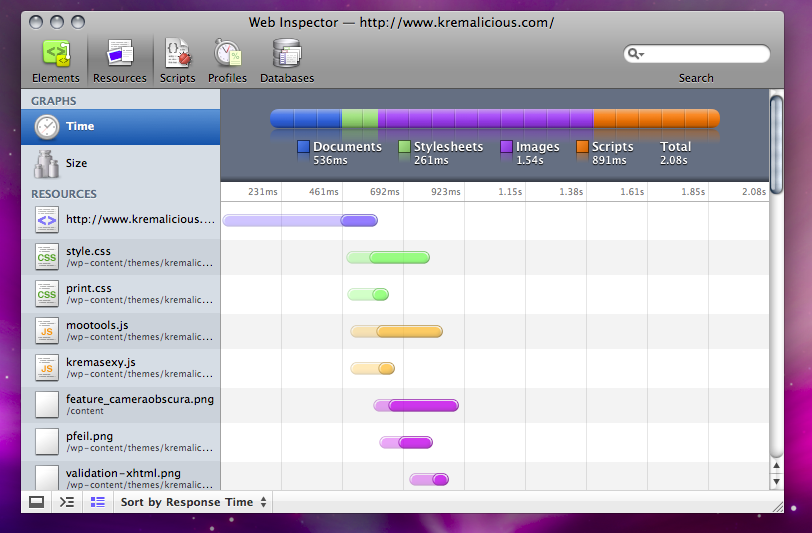This screenshot has width=812, height=533.
Task: Click the blue Documents legend swatch
Action: 303,147
